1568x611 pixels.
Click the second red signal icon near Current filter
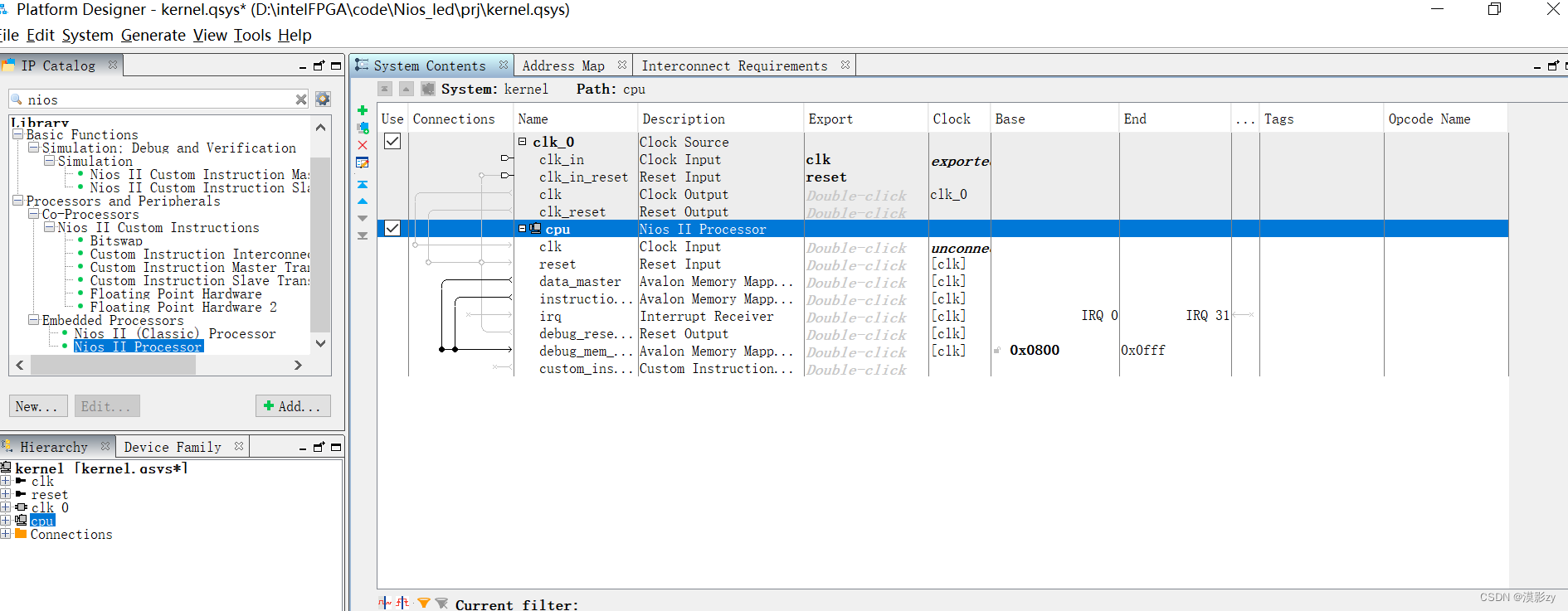pos(403,603)
